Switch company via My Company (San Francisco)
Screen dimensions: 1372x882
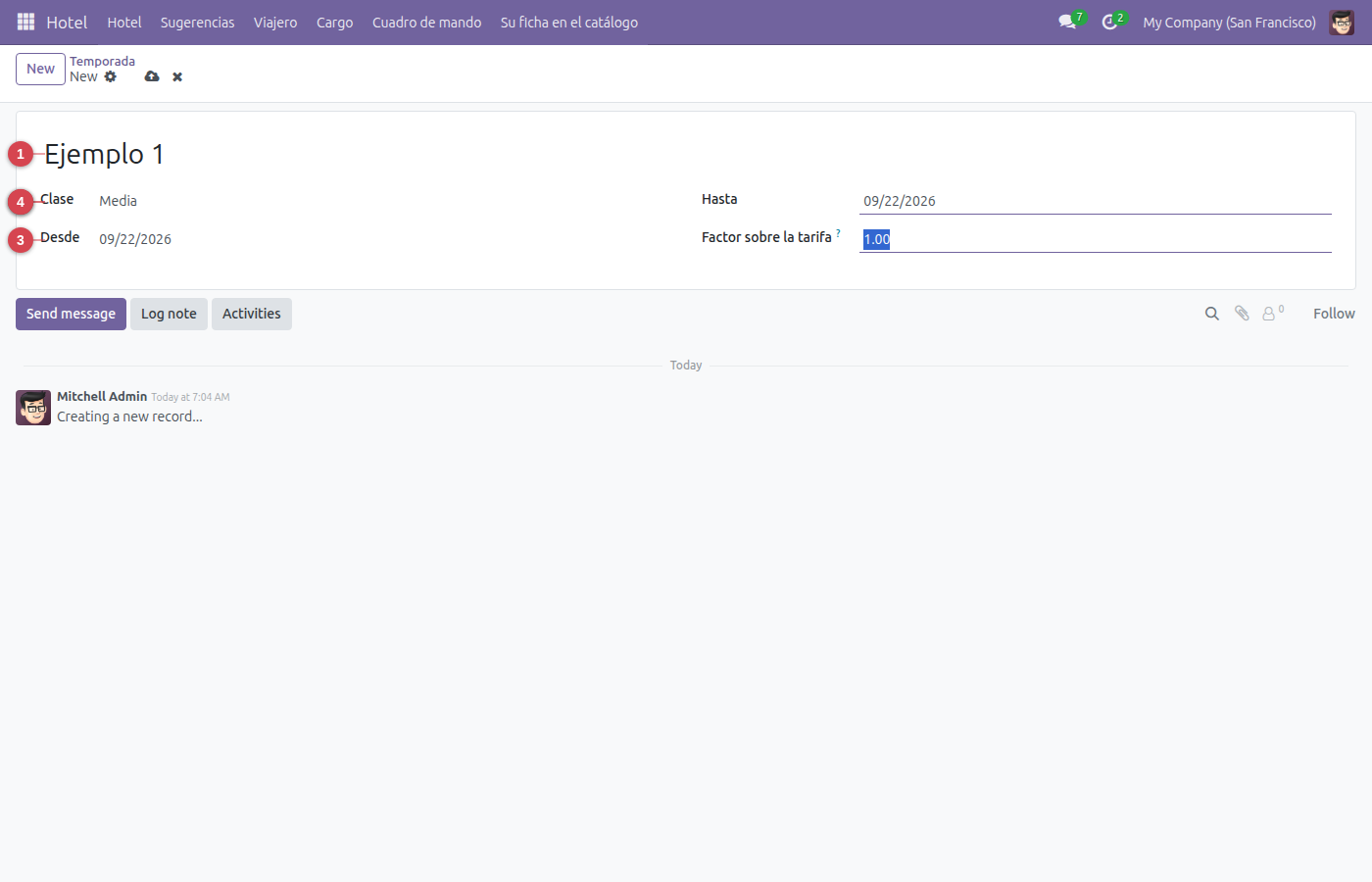coord(1229,22)
